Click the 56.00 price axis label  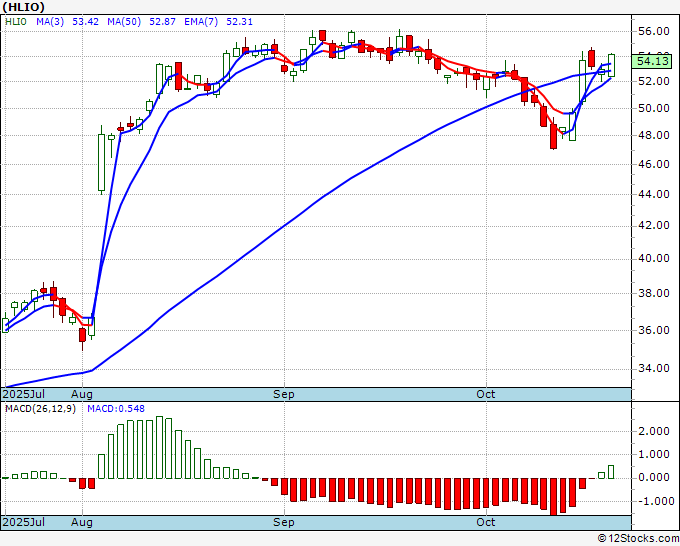[653, 31]
